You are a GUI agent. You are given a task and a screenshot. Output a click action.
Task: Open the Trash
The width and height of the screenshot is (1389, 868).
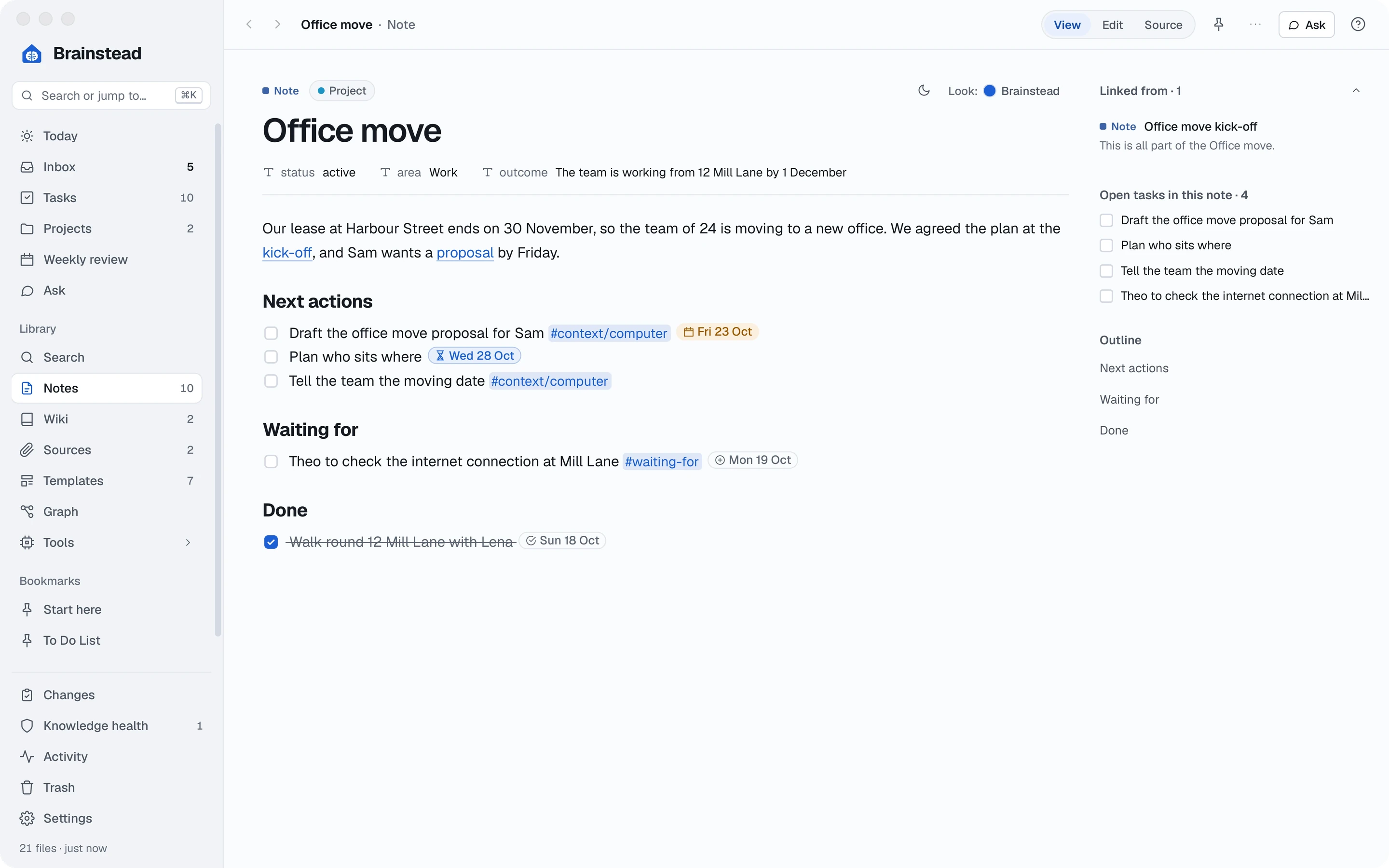(x=111, y=787)
